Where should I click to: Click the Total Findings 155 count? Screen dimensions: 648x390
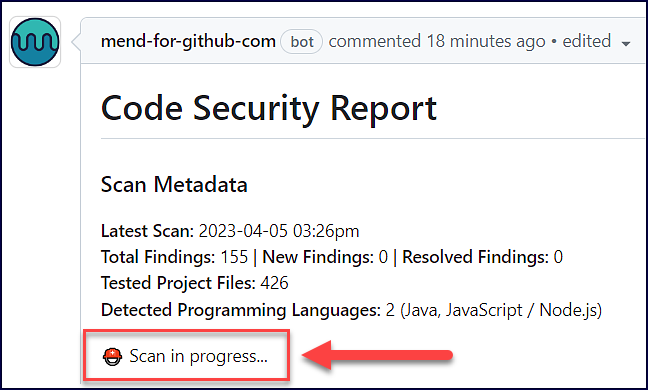234,257
